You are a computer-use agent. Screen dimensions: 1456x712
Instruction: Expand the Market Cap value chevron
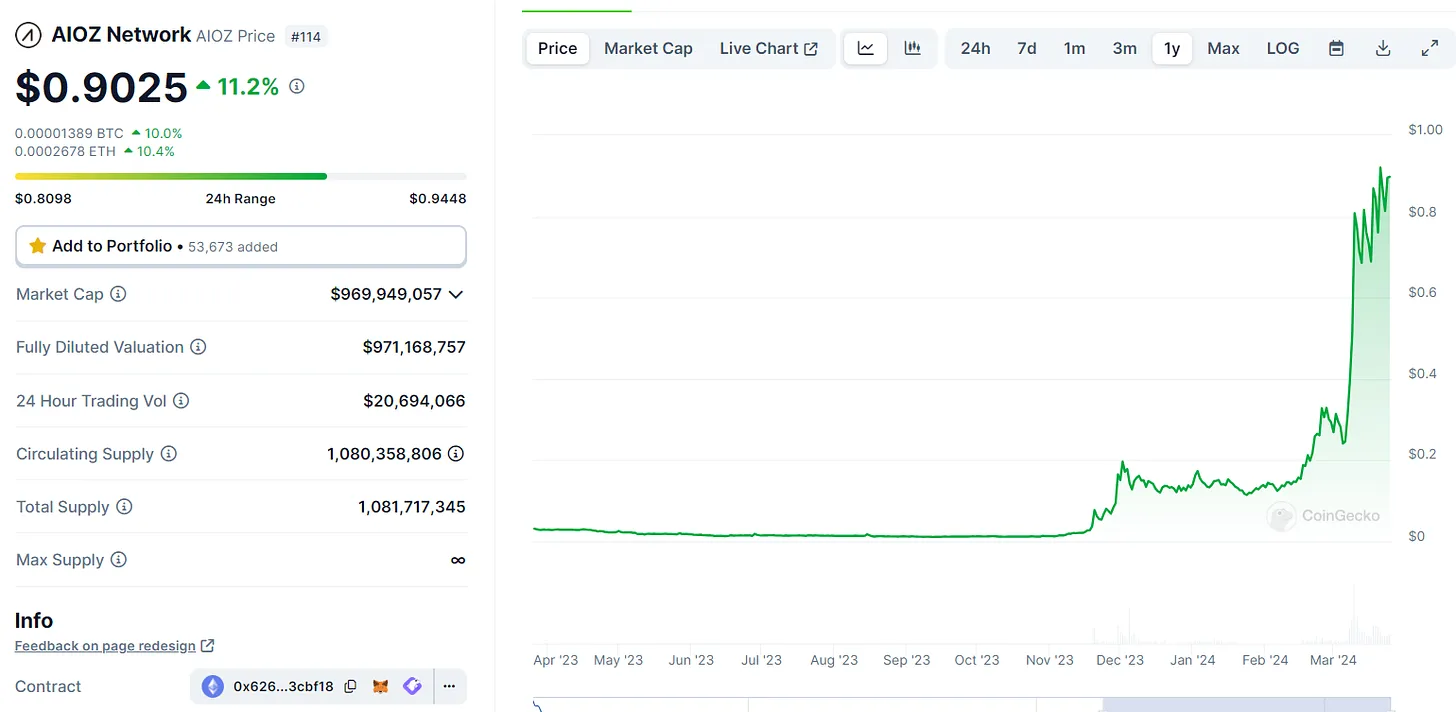[x=456, y=294]
